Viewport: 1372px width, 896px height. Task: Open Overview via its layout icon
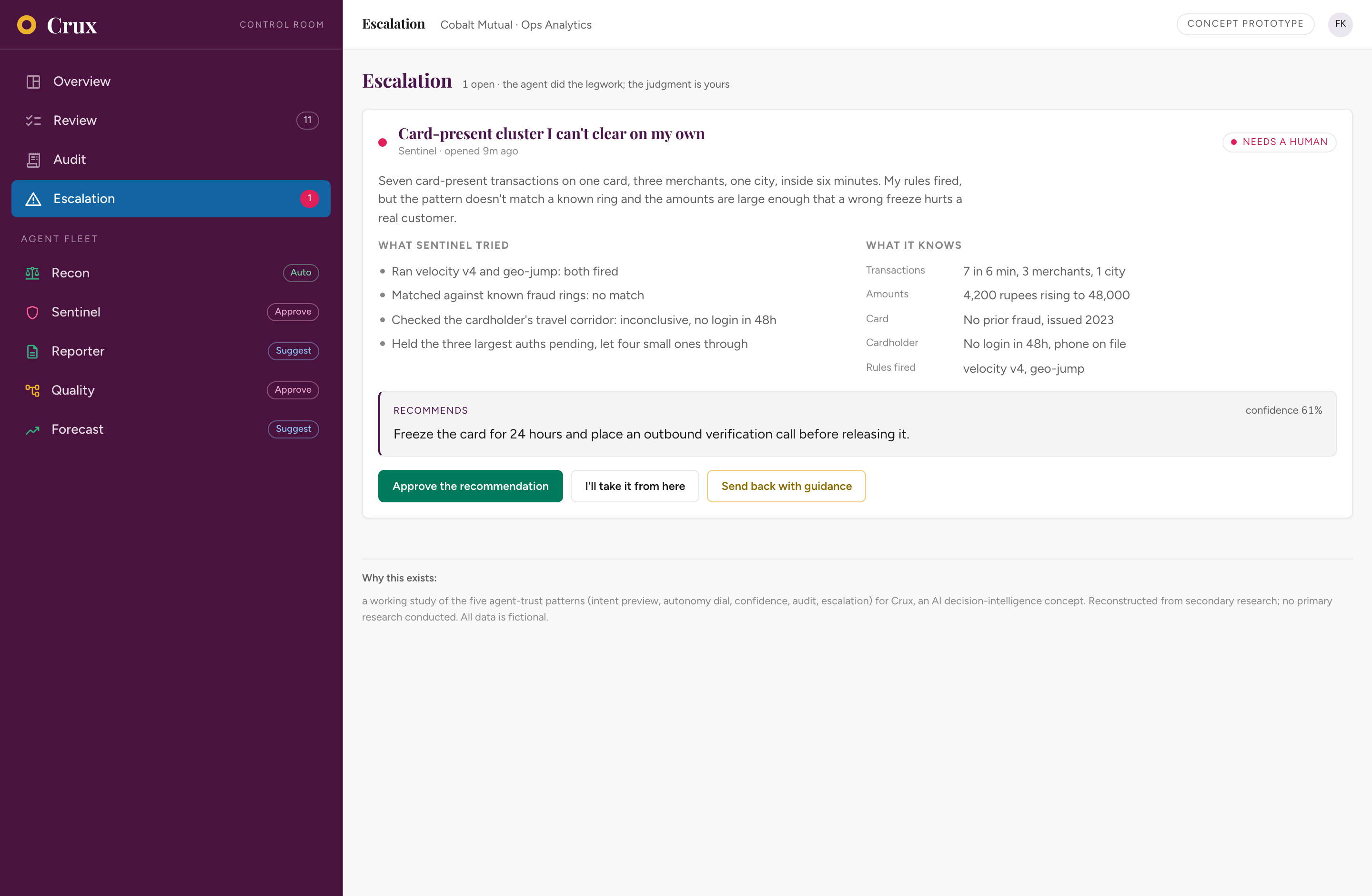tap(33, 82)
